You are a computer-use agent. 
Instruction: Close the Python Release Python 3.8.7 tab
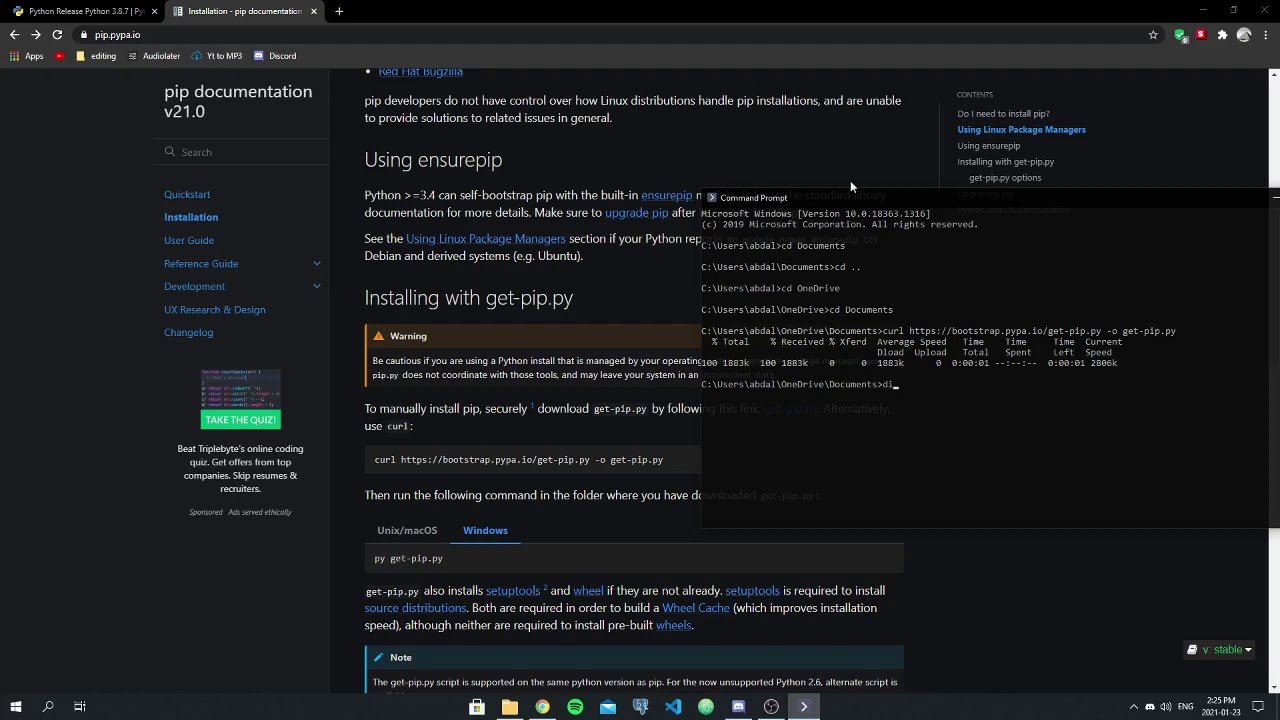point(154,11)
